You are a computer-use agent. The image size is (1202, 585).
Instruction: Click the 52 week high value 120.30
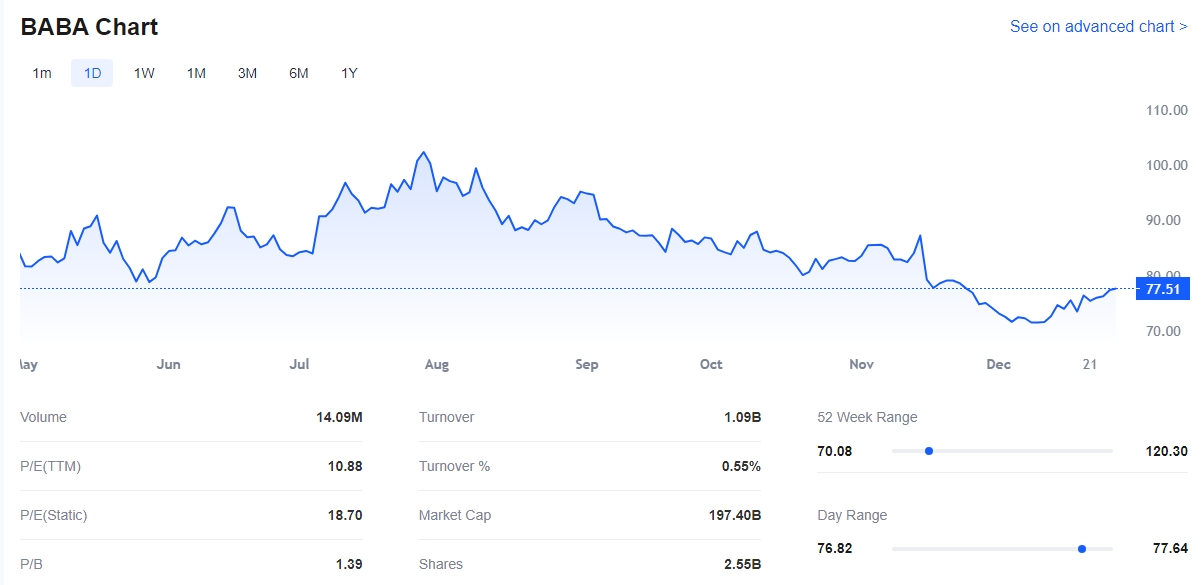pos(1166,451)
